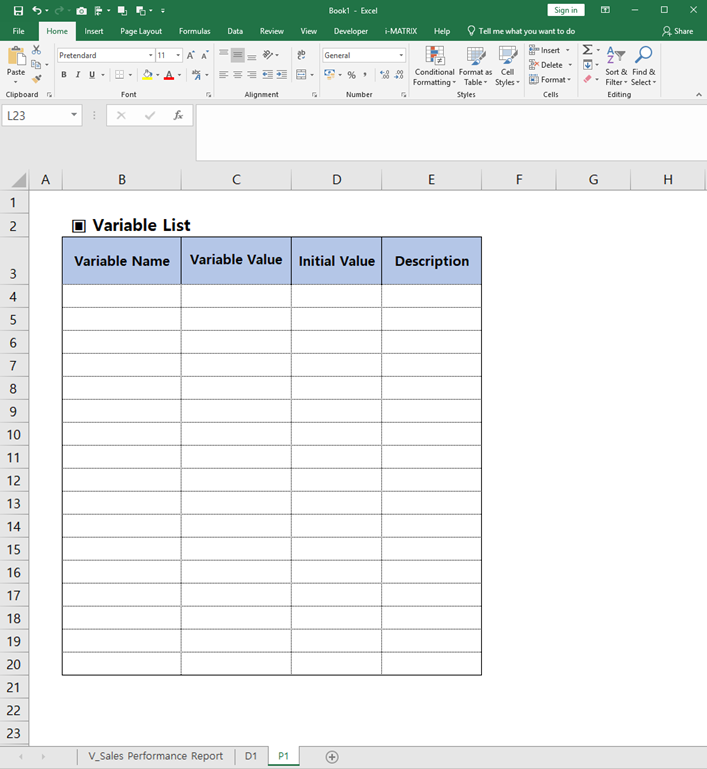Image resolution: width=707 pixels, height=769 pixels.
Task: Click the Share button
Action: (x=677, y=31)
